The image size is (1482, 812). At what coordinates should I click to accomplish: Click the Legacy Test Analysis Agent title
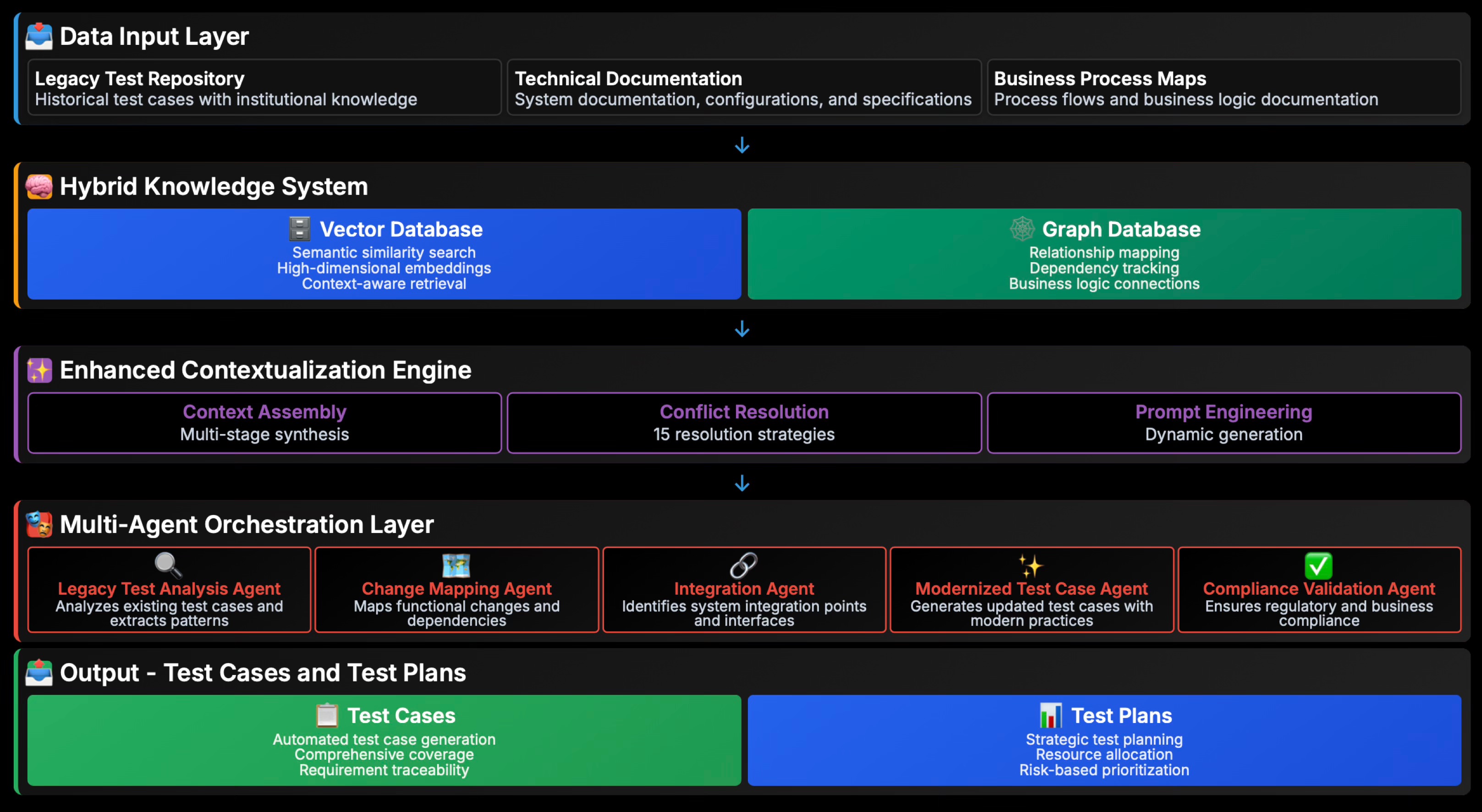click(x=169, y=589)
